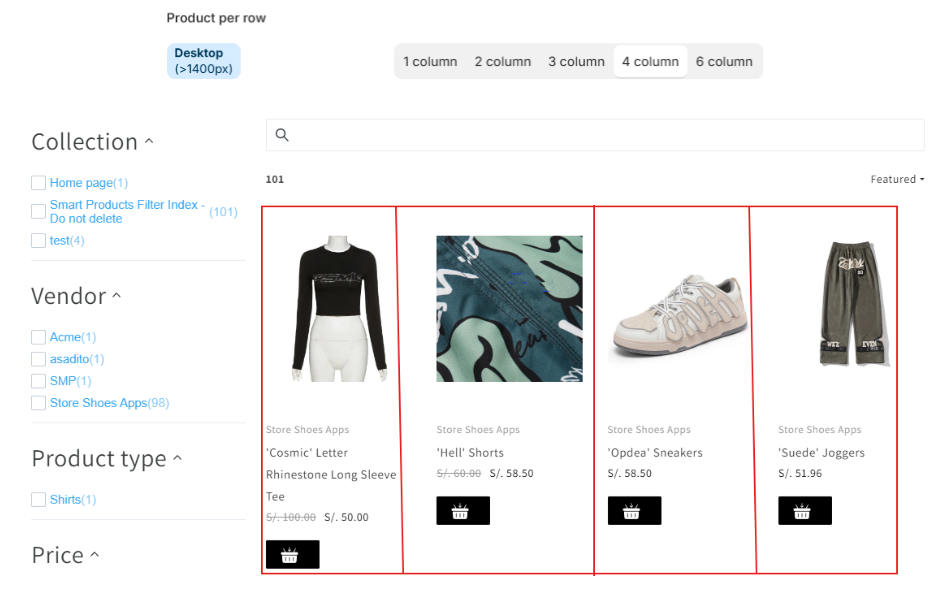Click into the product search field
This screenshot has width=938, height=590.
[600, 135]
